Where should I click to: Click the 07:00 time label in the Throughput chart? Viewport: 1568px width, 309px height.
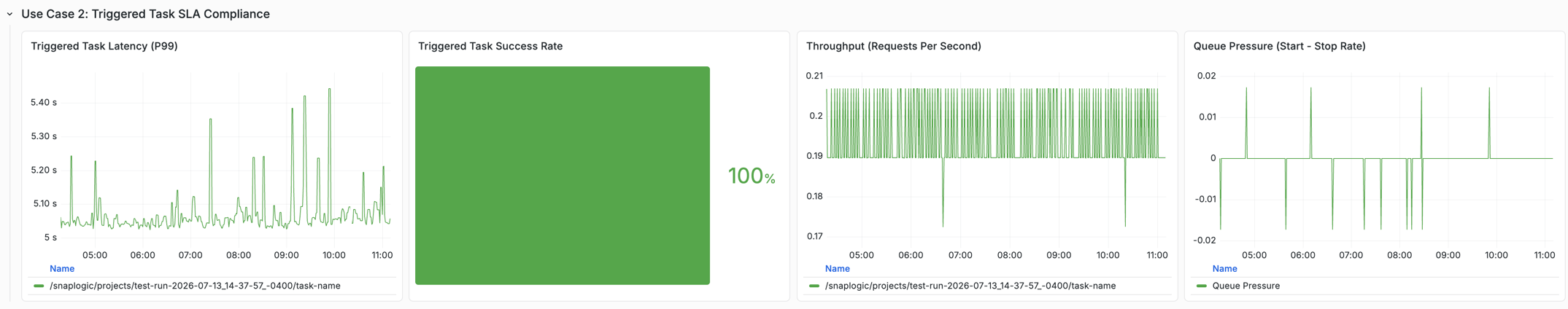click(x=960, y=255)
